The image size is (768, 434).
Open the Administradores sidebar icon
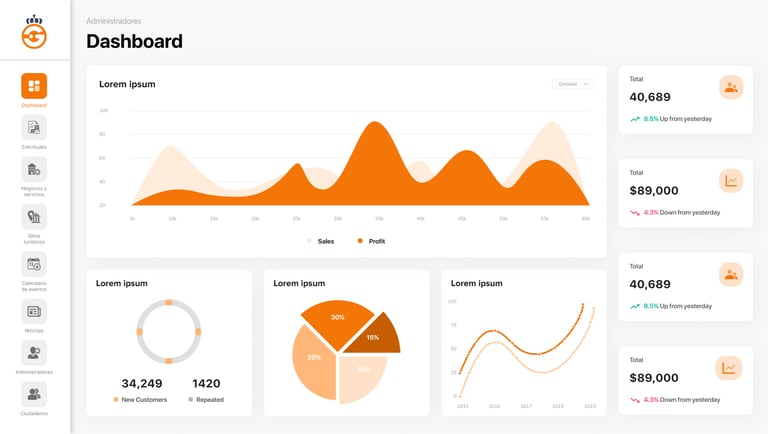point(34,353)
